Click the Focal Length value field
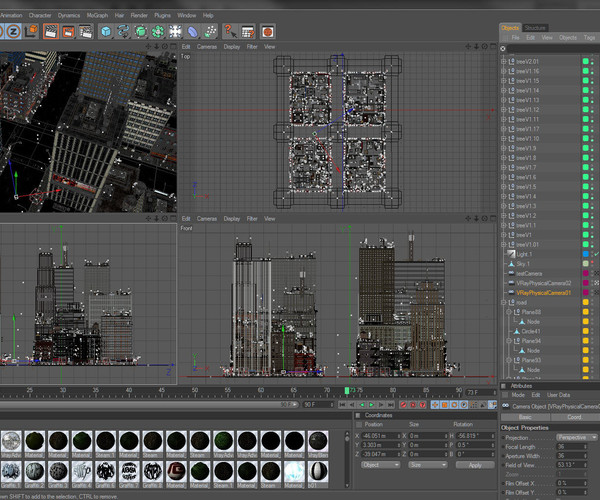This screenshot has height=500, width=600. pyautogui.click(x=571, y=447)
